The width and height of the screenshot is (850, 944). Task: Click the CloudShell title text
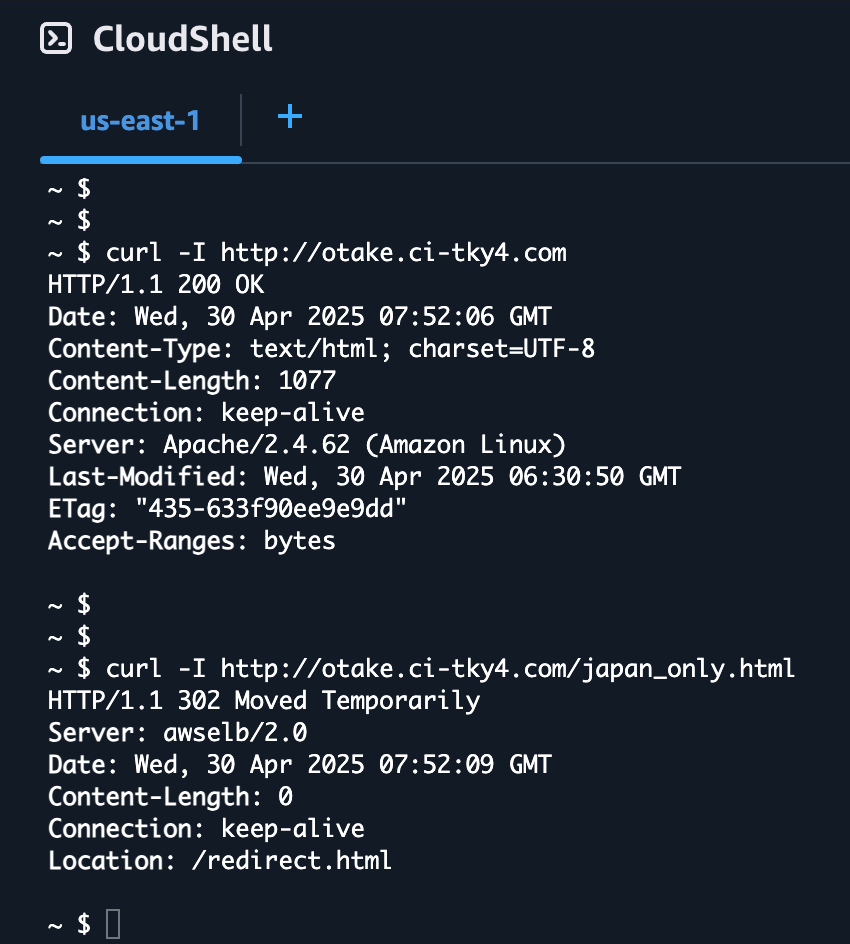pyautogui.click(x=182, y=39)
